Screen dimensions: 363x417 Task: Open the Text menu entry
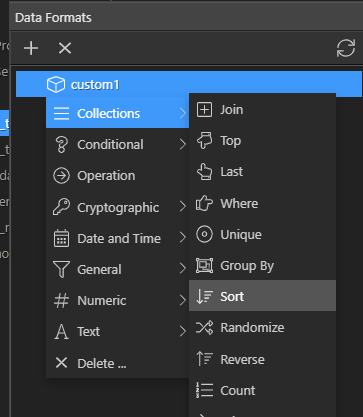tap(117, 331)
